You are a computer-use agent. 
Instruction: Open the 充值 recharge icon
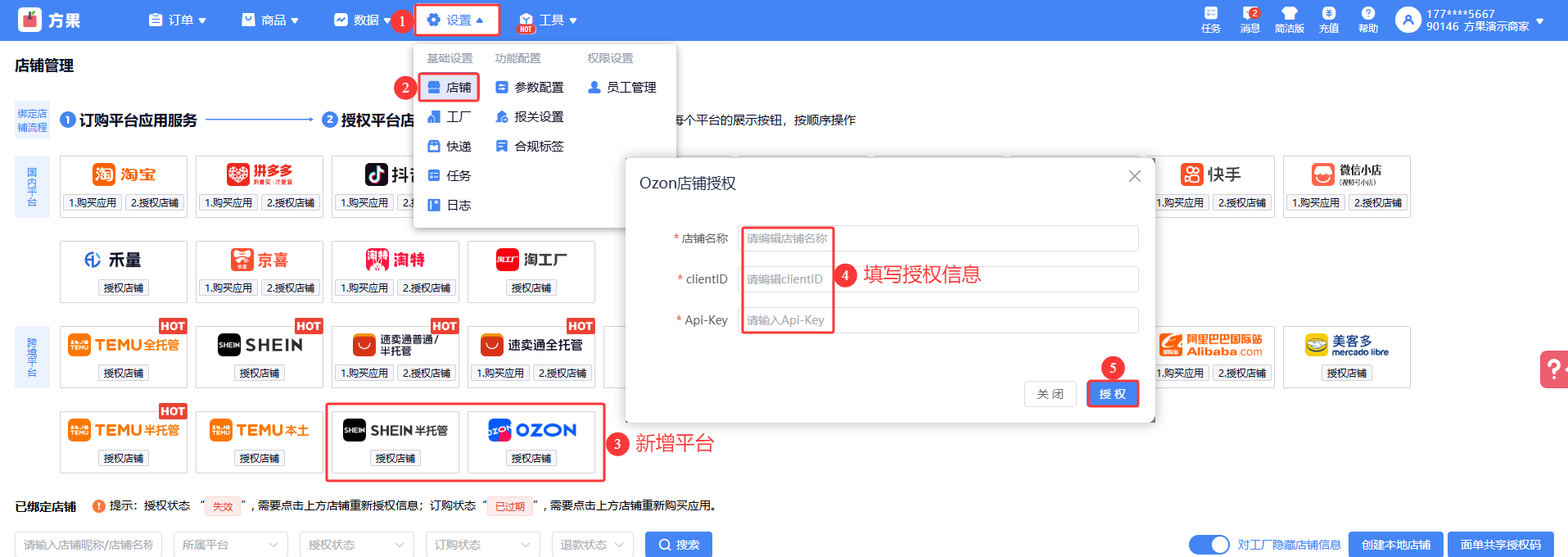click(1328, 20)
